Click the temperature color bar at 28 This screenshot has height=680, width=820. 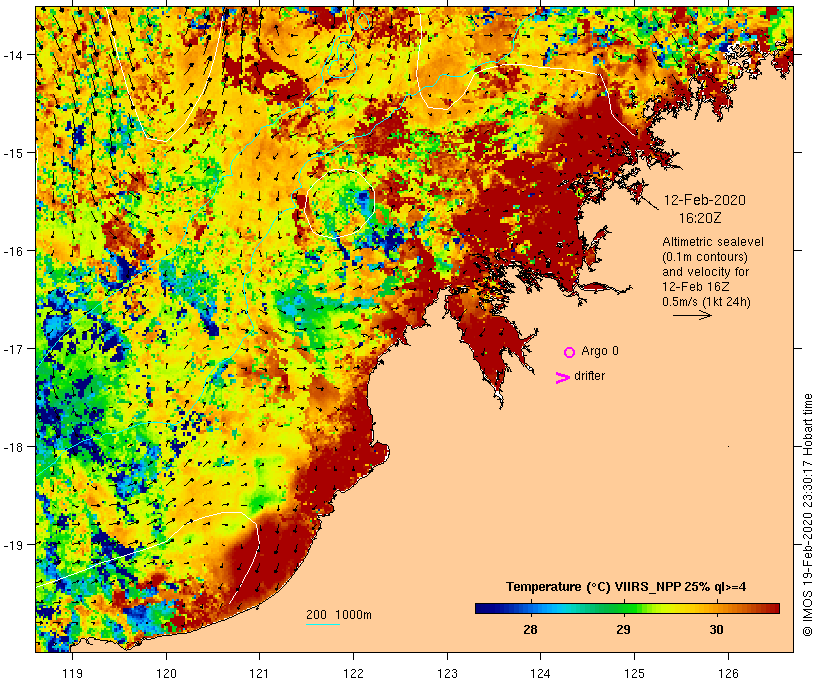point(530,608)
